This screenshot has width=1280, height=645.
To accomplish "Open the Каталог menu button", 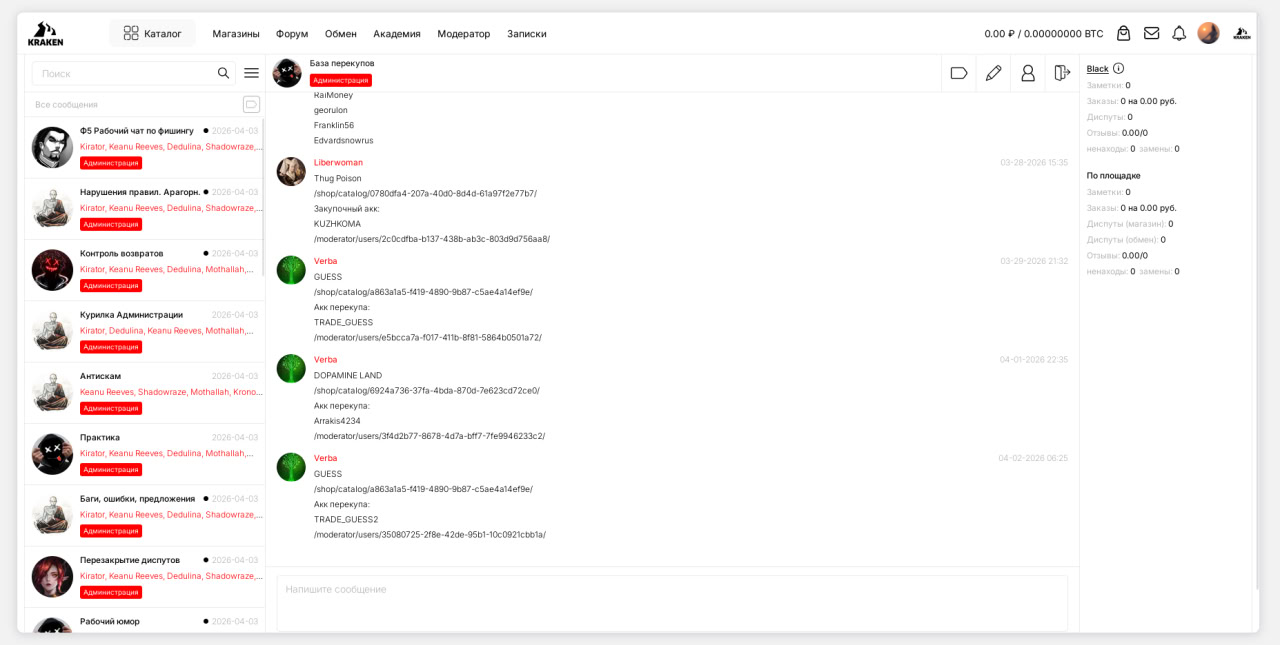I will click(x=152, y=33).
